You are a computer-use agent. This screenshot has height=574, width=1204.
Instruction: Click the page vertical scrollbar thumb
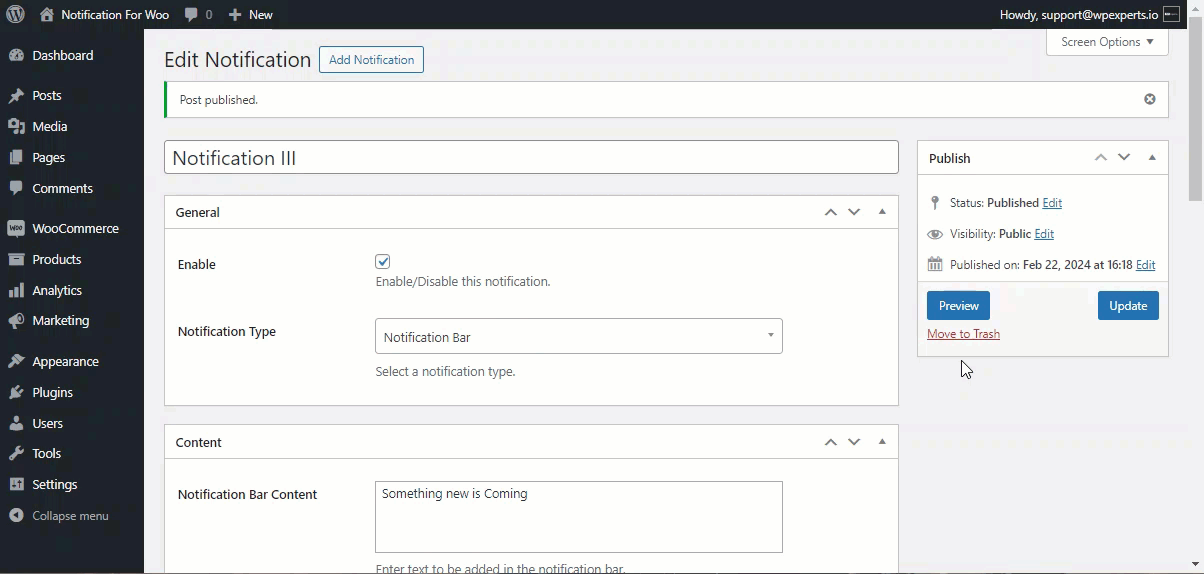1195,107
